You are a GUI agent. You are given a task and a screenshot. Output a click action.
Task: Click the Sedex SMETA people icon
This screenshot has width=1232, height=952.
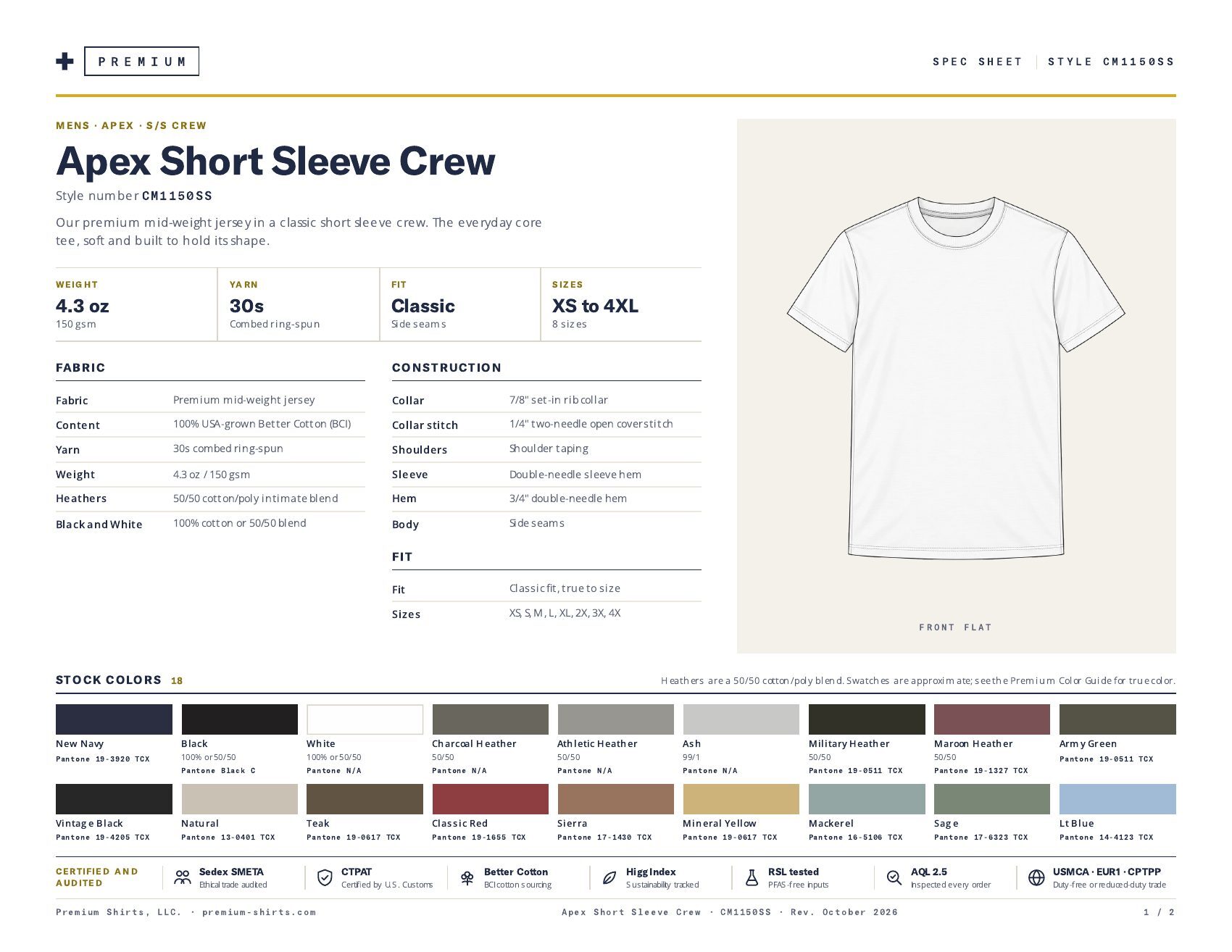pyautogui.click(x=183, y=878)
